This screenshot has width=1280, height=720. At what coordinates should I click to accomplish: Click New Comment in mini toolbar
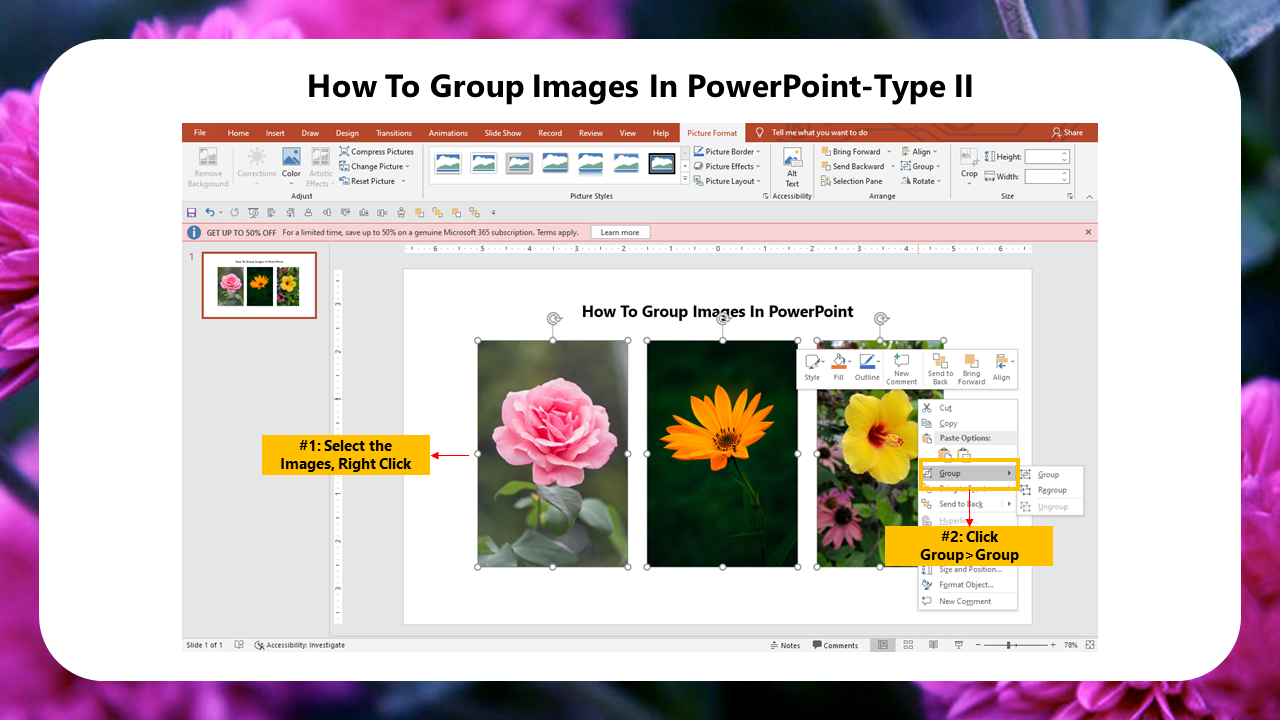[901, 368]
